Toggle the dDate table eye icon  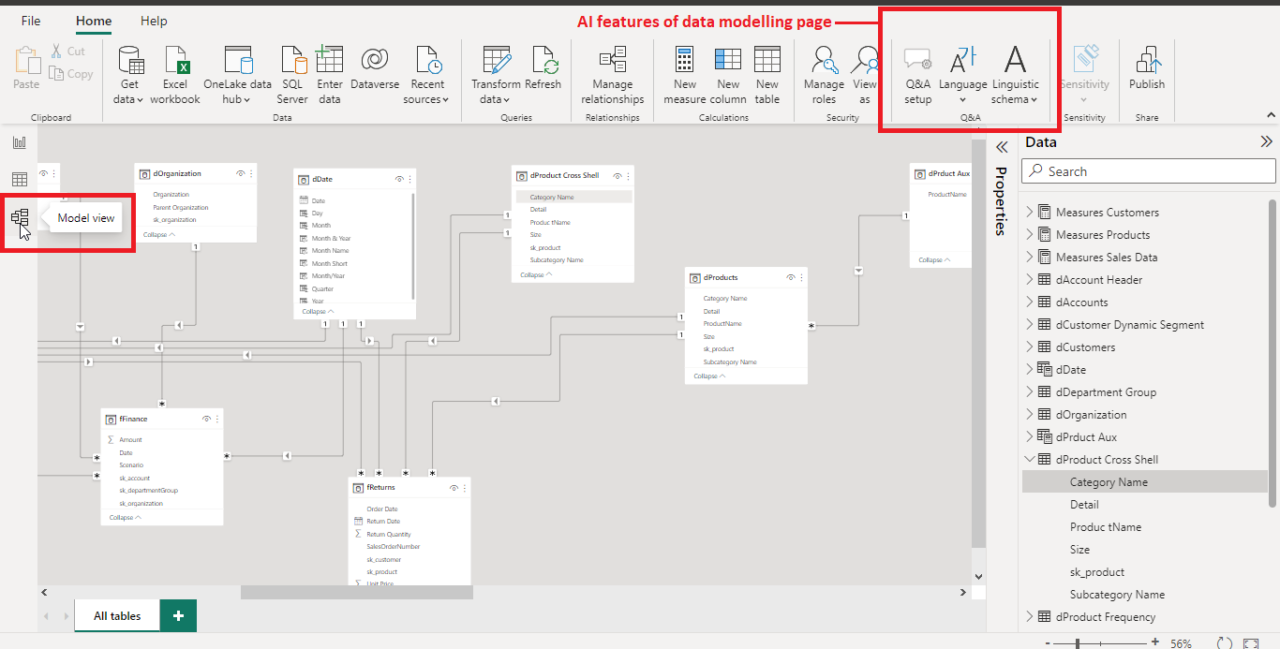[396, 177]
